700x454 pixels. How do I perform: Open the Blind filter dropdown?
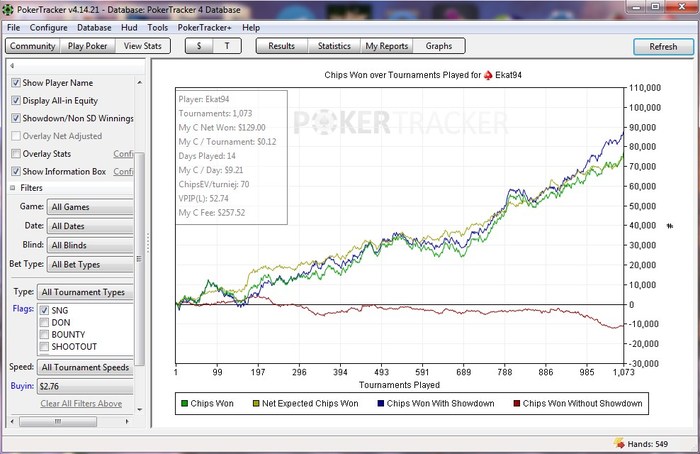90,246
